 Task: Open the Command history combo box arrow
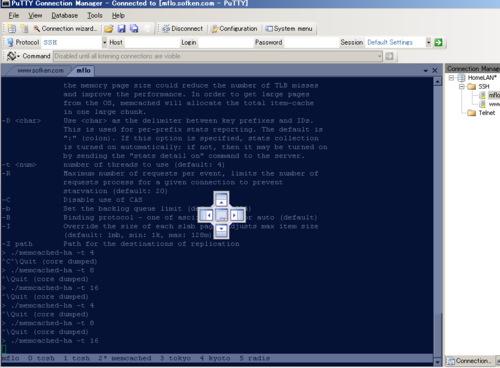click(379, 56)
